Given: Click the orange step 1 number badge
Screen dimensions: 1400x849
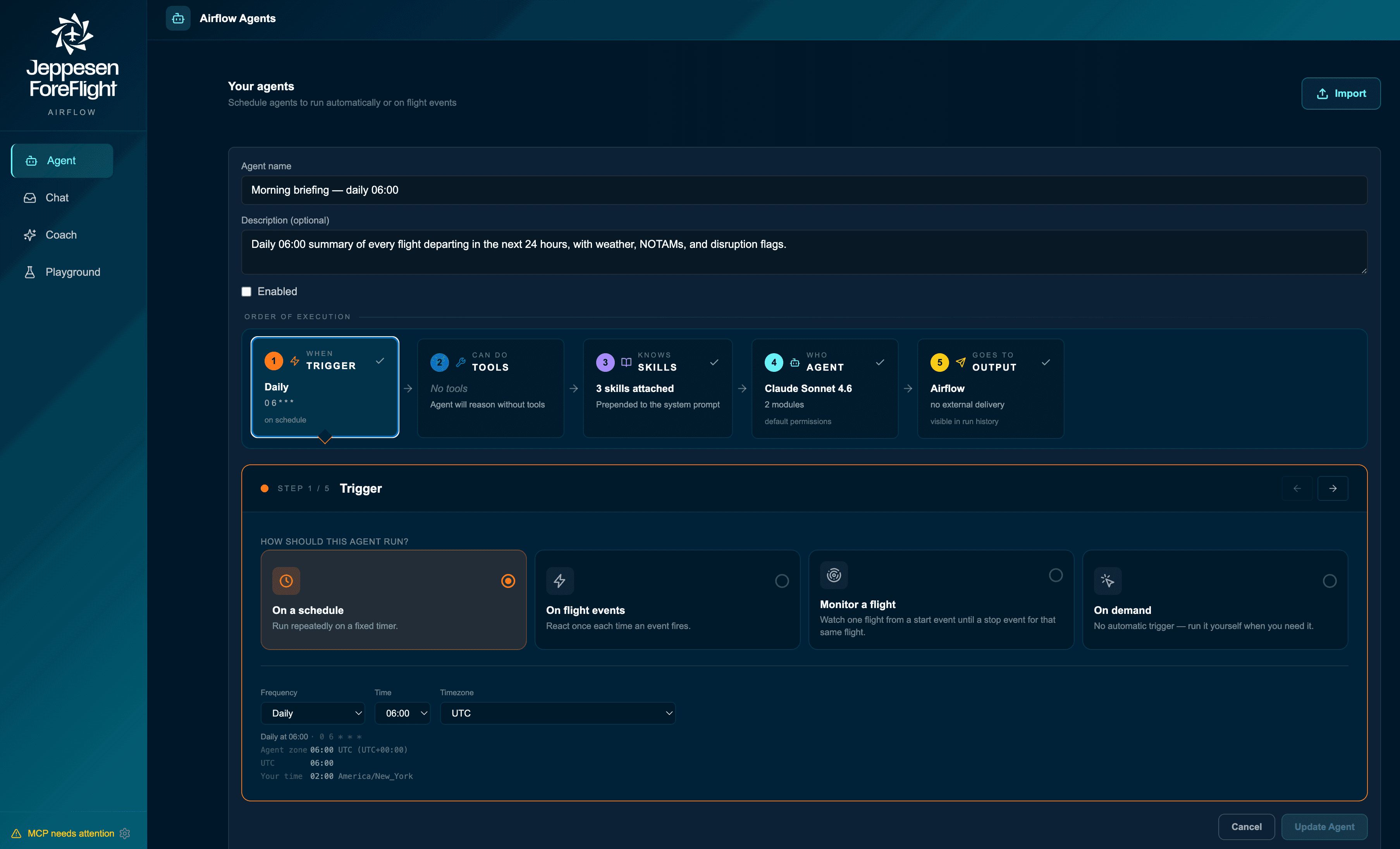Looking at the screenshot, I should tap(273, 361).
